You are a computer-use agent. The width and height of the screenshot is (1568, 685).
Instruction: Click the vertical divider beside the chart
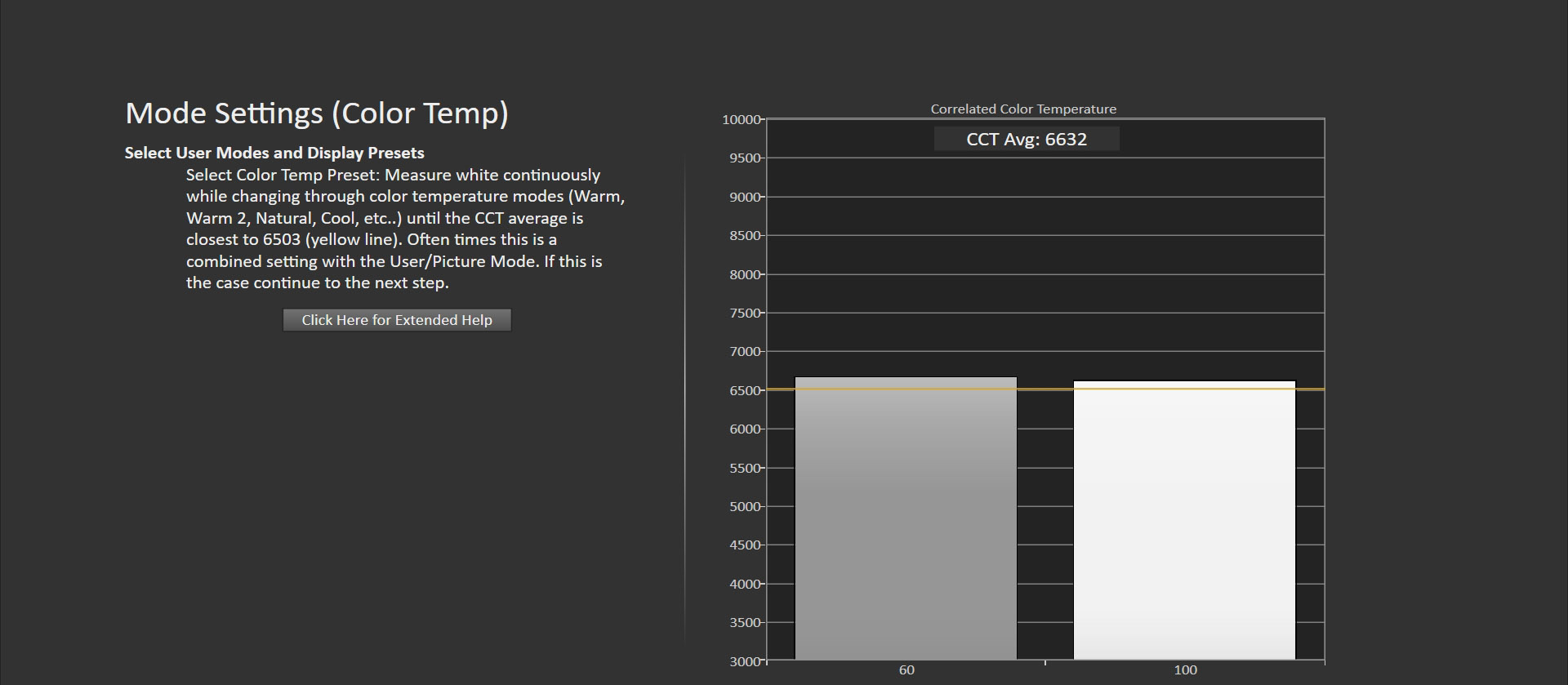684,400
